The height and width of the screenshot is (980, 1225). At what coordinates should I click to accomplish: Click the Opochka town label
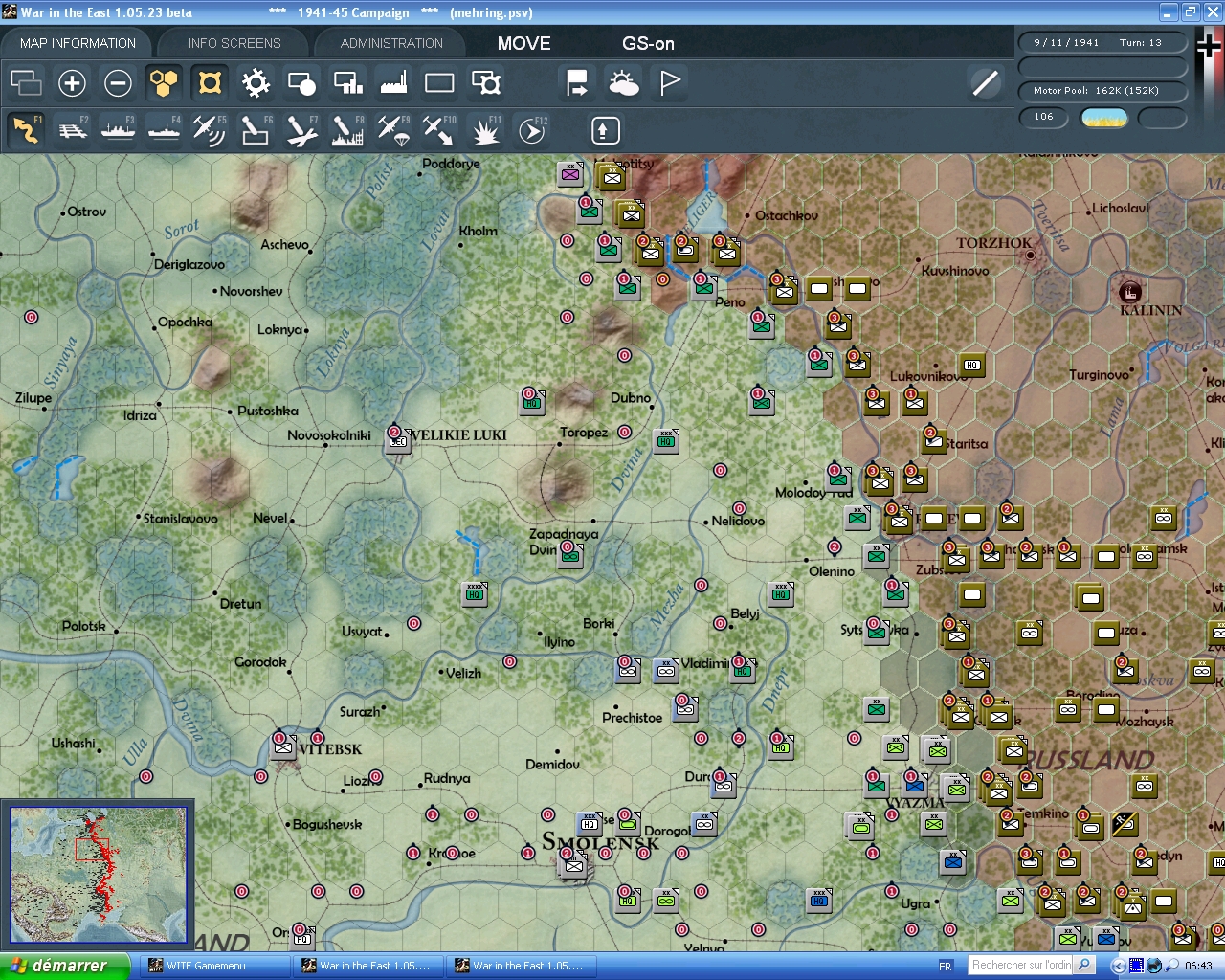pyautogui.click(x=185, y=323)
